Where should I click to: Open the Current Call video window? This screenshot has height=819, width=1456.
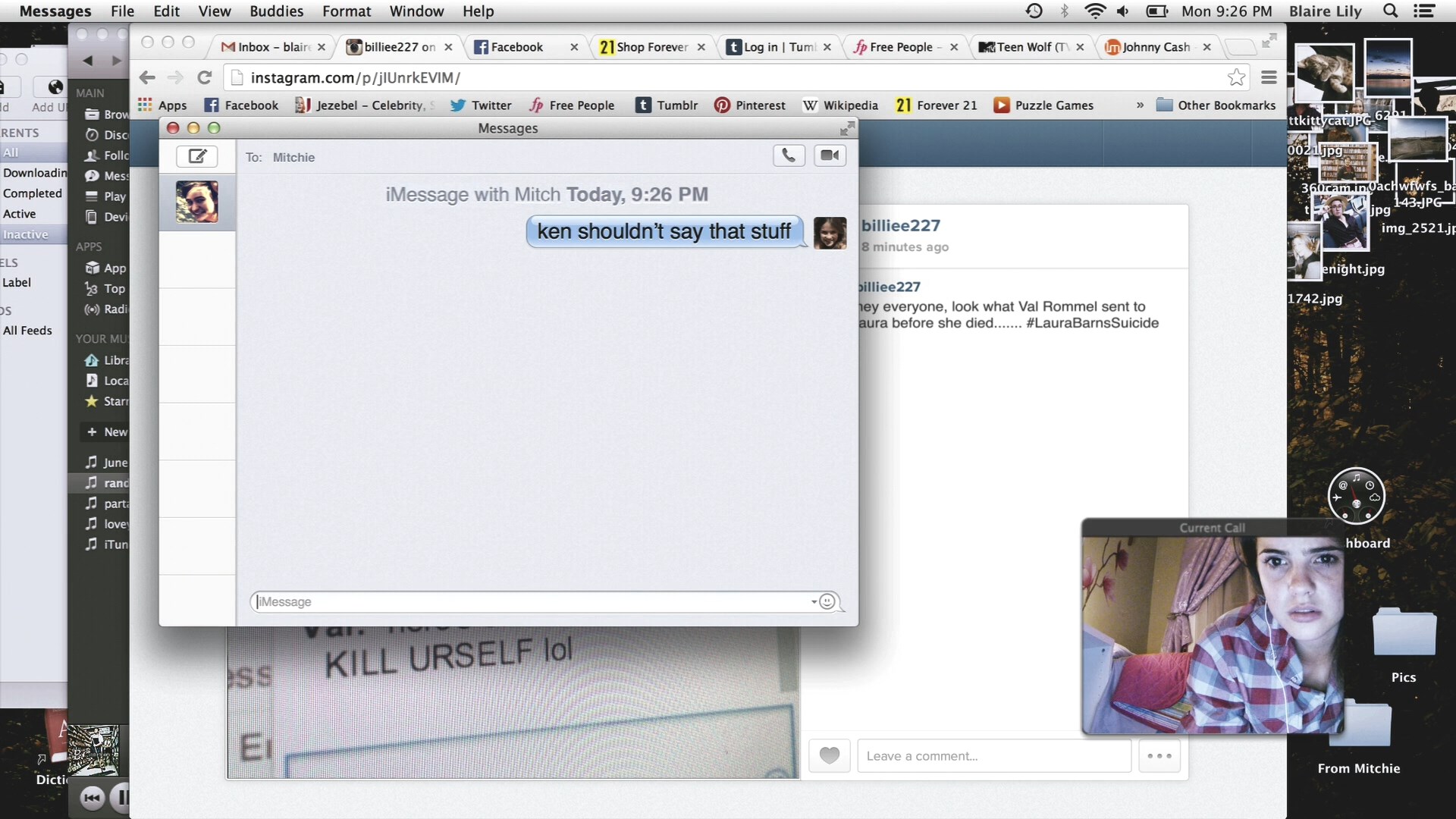(1212, 626)
